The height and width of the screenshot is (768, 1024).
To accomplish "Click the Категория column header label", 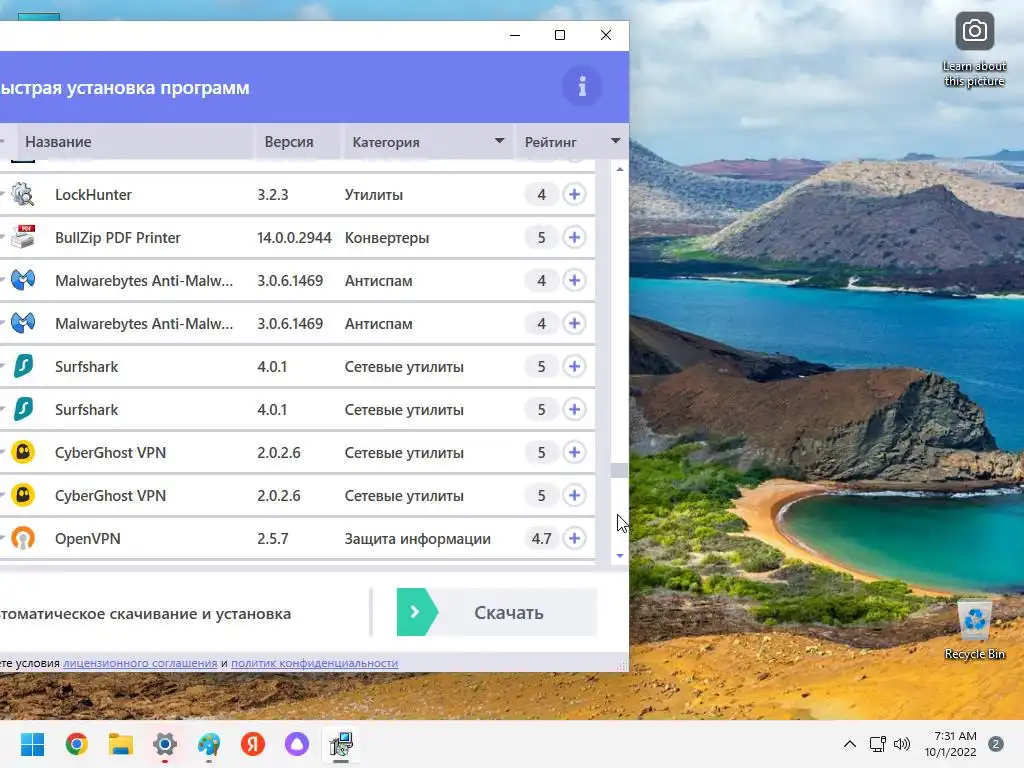I will tap(386, 142).
